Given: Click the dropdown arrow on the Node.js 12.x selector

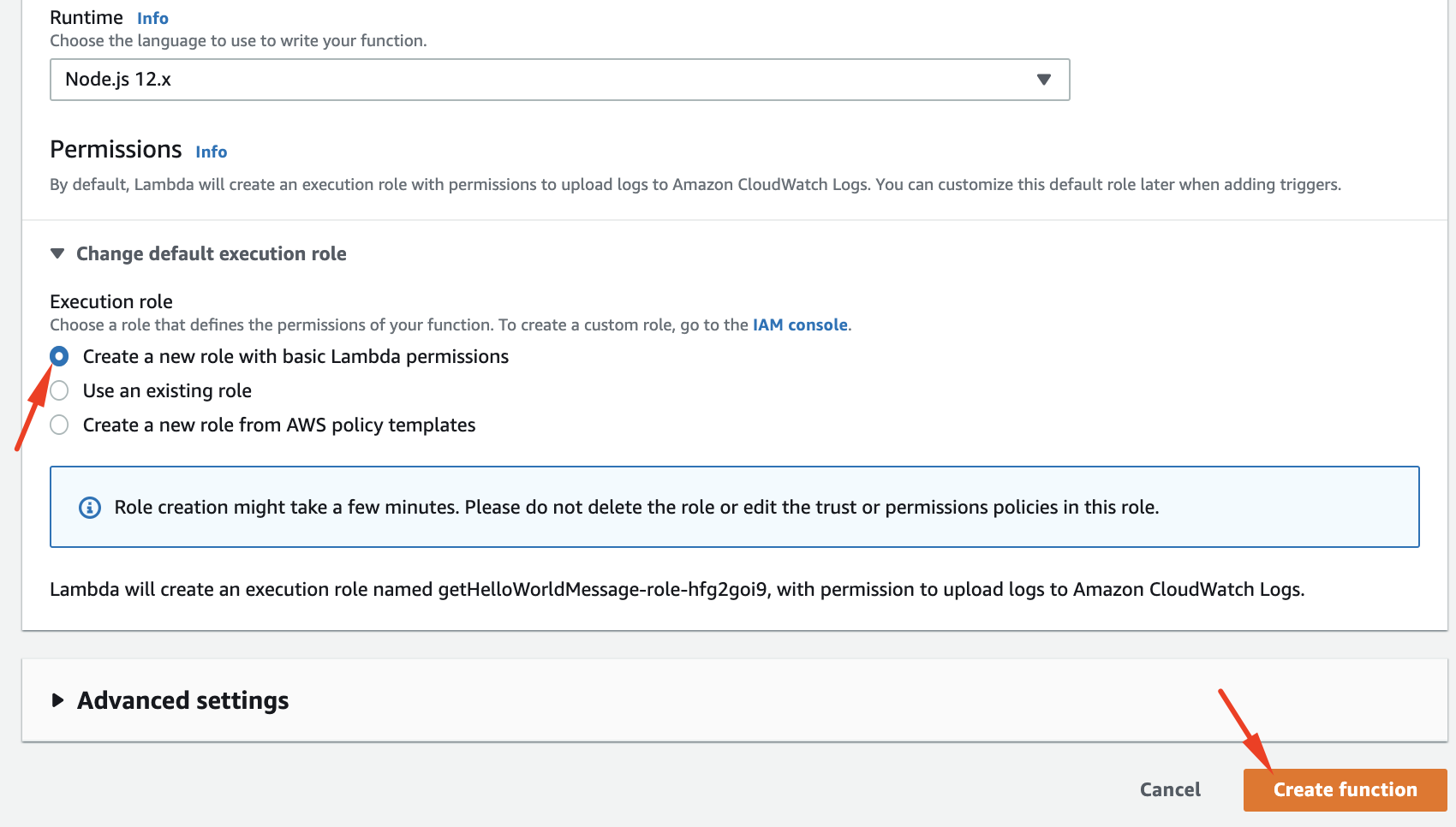Looking at the screenshot, I should [x=1043, y=79].
